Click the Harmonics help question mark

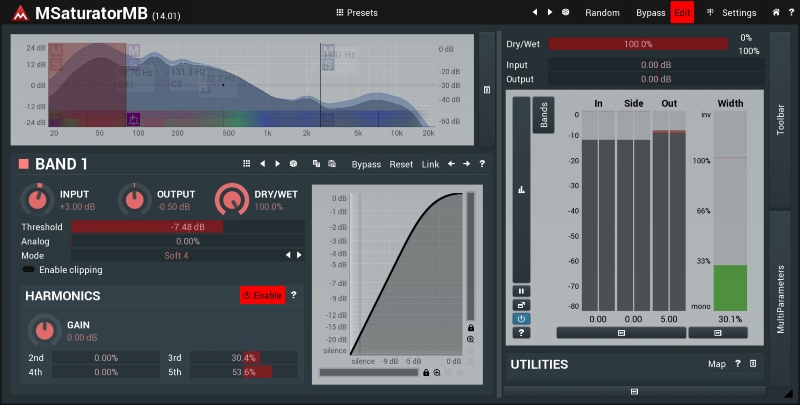(293, 296)
